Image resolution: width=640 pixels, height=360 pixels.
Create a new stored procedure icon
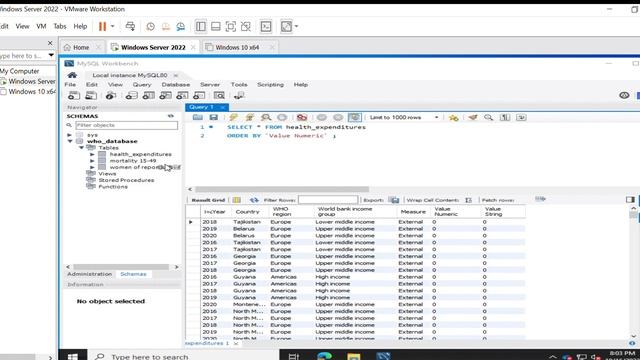pyautogui.click(x=182, y=96)
